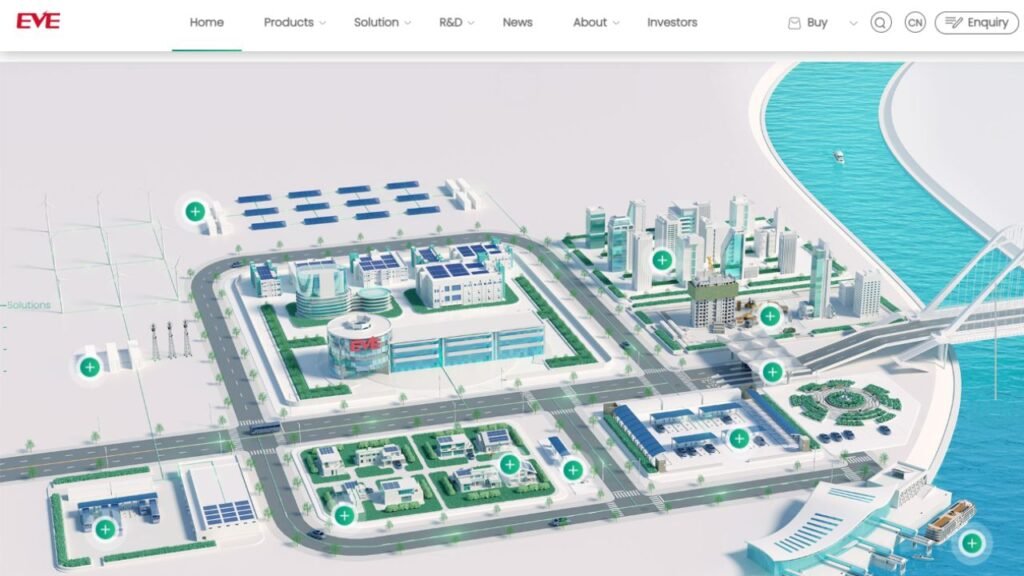
Task: Open plus hotspot on solar carport parking lot
Action: tap(739, 438)
